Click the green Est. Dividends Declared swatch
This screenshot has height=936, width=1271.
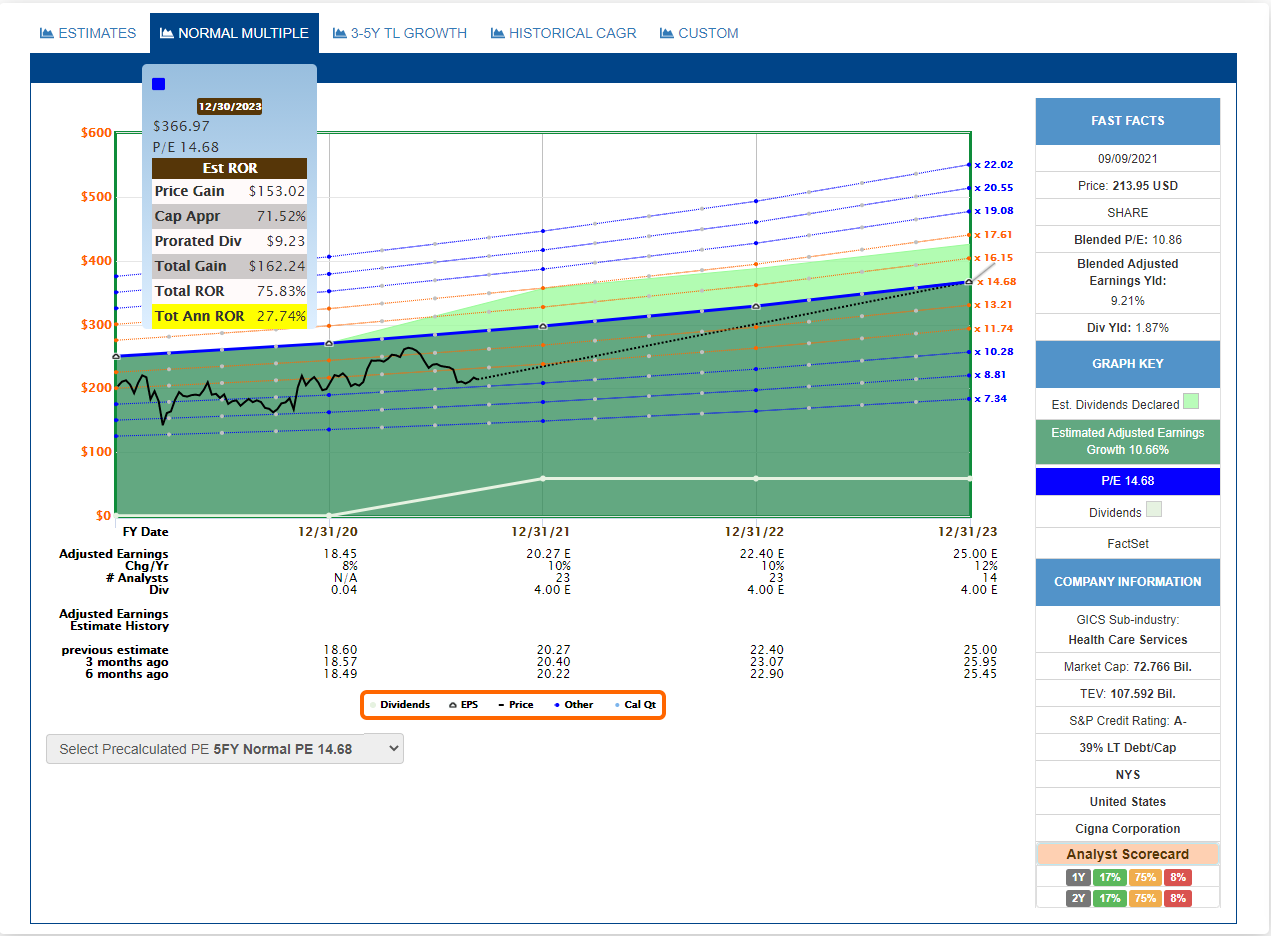[1191, 402]
